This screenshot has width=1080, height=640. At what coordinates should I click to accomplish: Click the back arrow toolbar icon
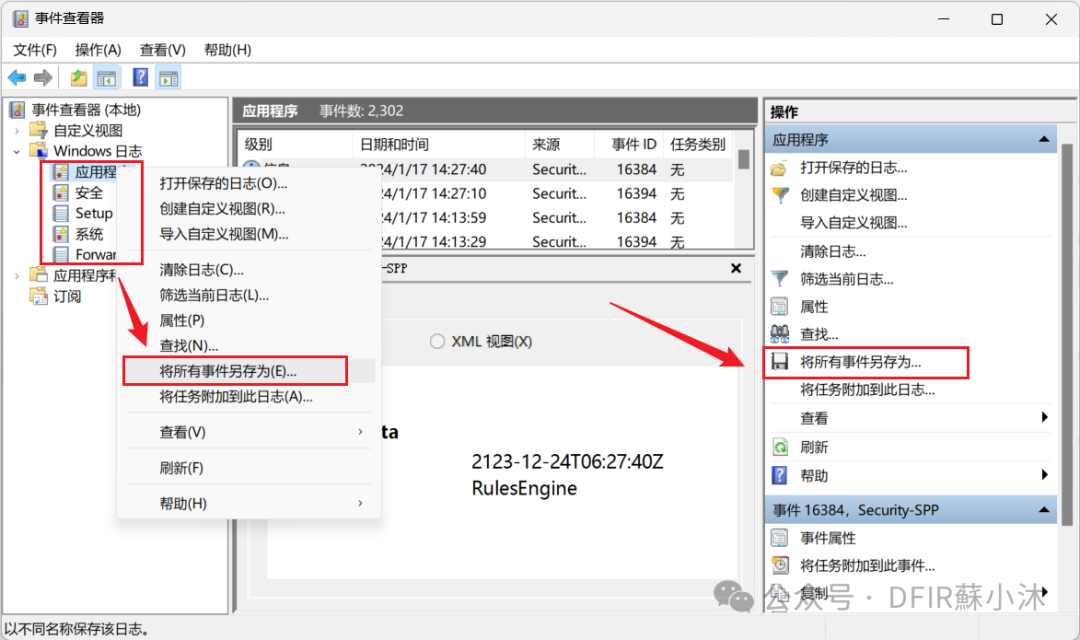click(17, 78)
